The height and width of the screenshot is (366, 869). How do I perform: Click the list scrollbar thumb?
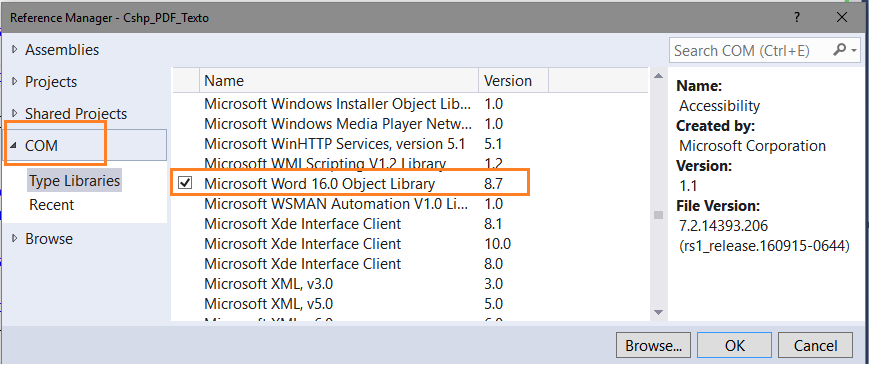pyautogui.click(x=658, y=215)
